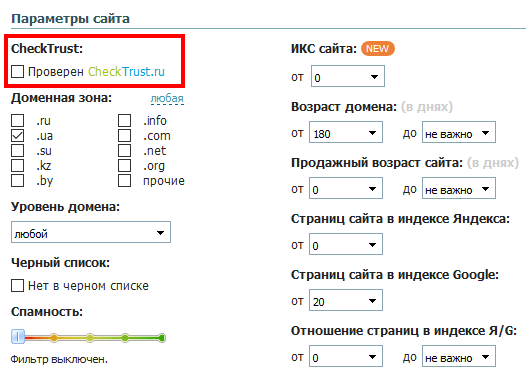528x370 pixels.
Task: Click the Параметры сайта heading
Action: 70,19
